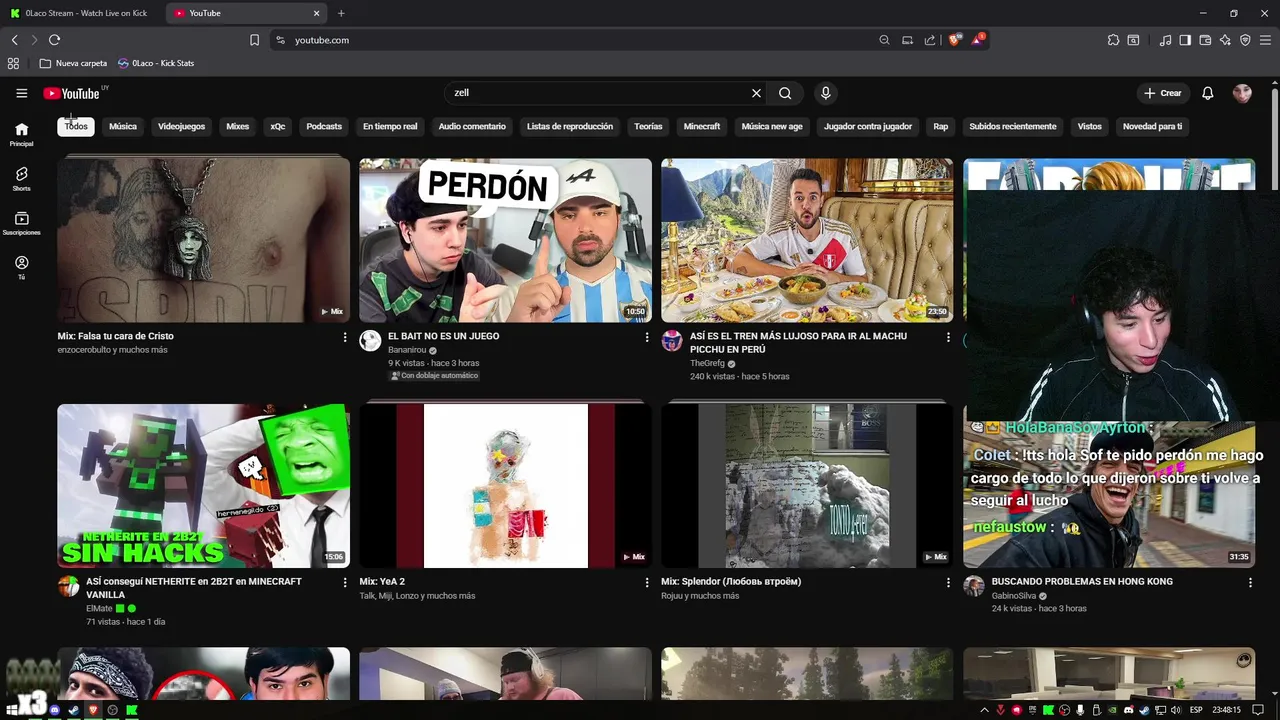Open options for EL BAIT NO ES UN JUEGO
Viewport: 1280px width, 720px height.
pos(646,337)
